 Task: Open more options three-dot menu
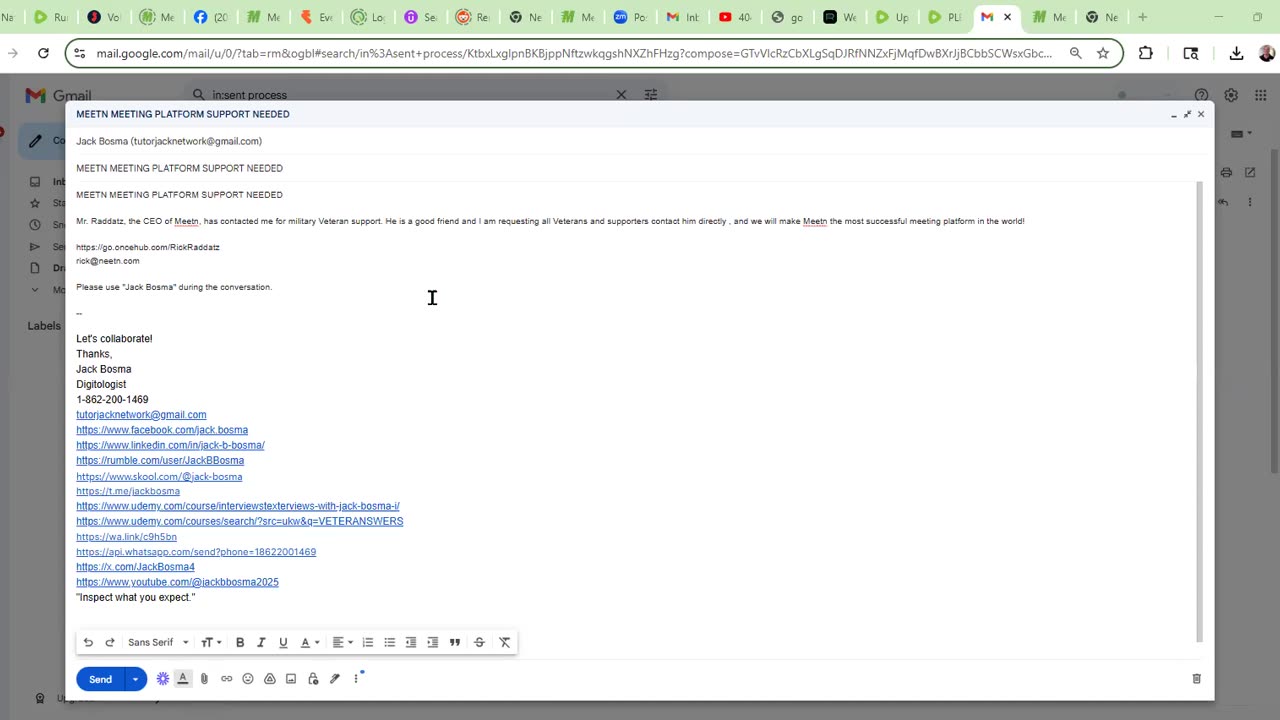[x=356, y=679]
